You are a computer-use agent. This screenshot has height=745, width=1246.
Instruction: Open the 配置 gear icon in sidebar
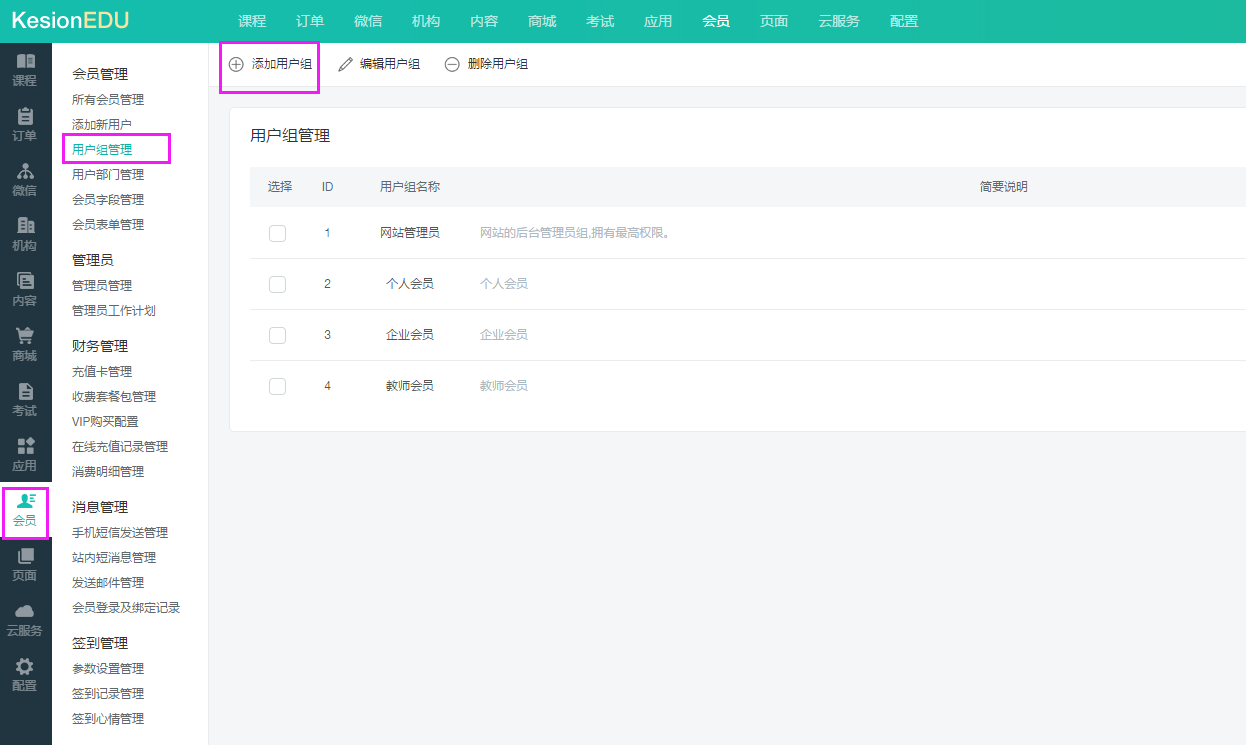(x=26, y=667)
